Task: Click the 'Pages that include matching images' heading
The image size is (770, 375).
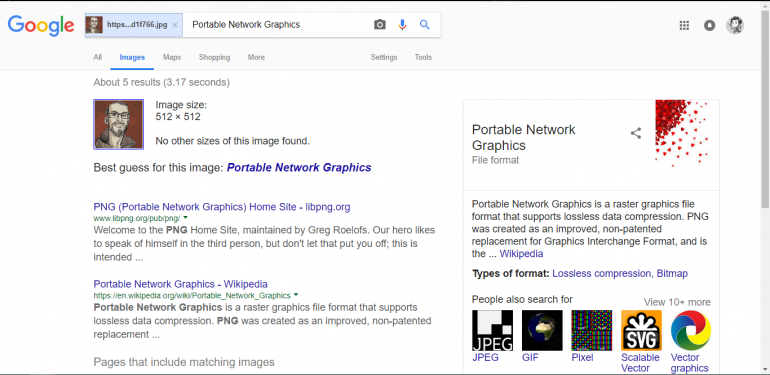Action: [x=184, y=362]
